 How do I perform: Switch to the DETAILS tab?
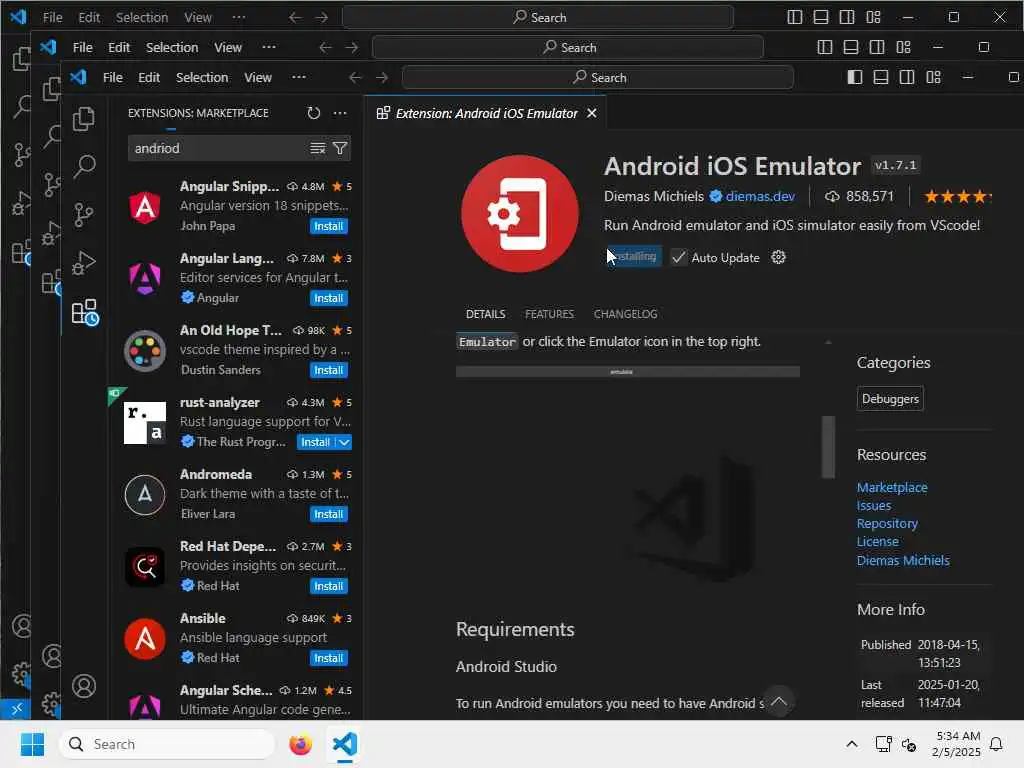(485, 314)
